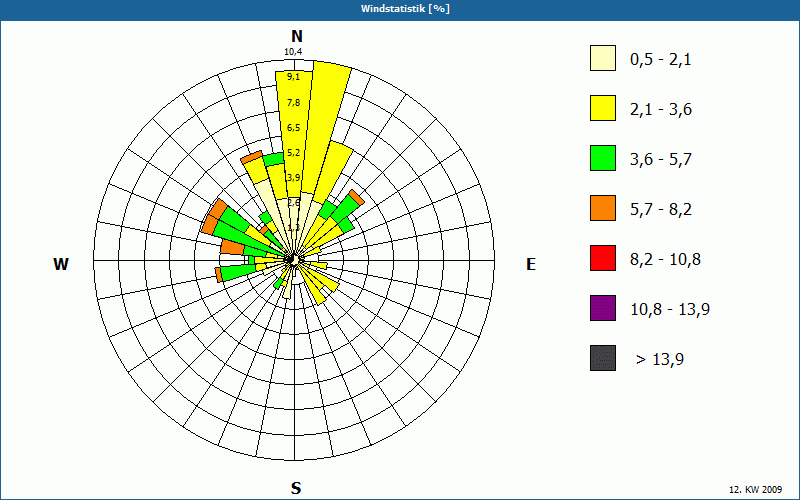This screenshot has height=500, width=800.
Task: Click the 9,1 axis scale value
Action: pos(293,77)
